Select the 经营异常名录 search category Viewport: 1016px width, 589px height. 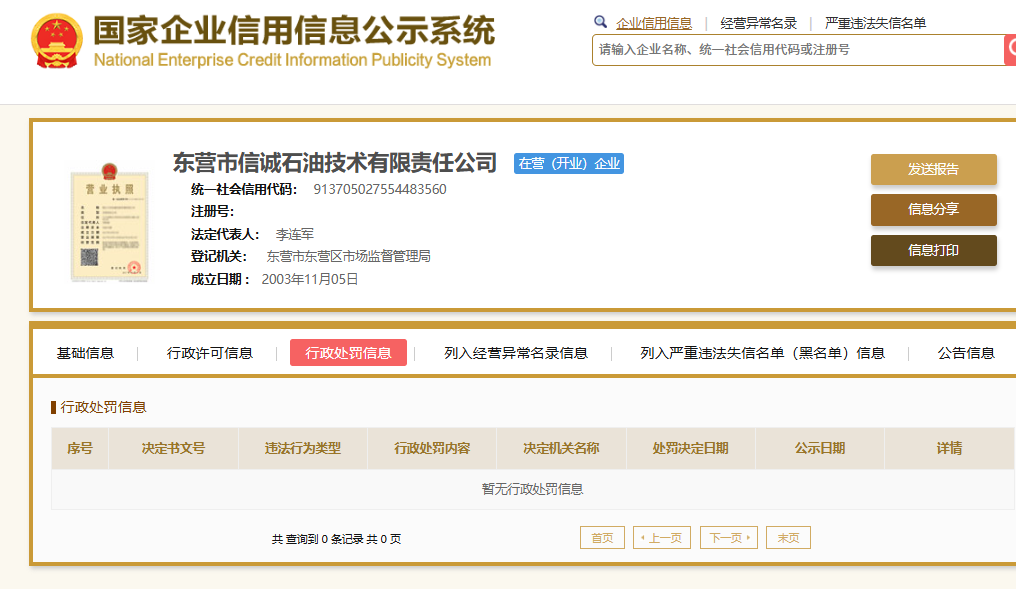pyautogui.click(x=758, y=23)
